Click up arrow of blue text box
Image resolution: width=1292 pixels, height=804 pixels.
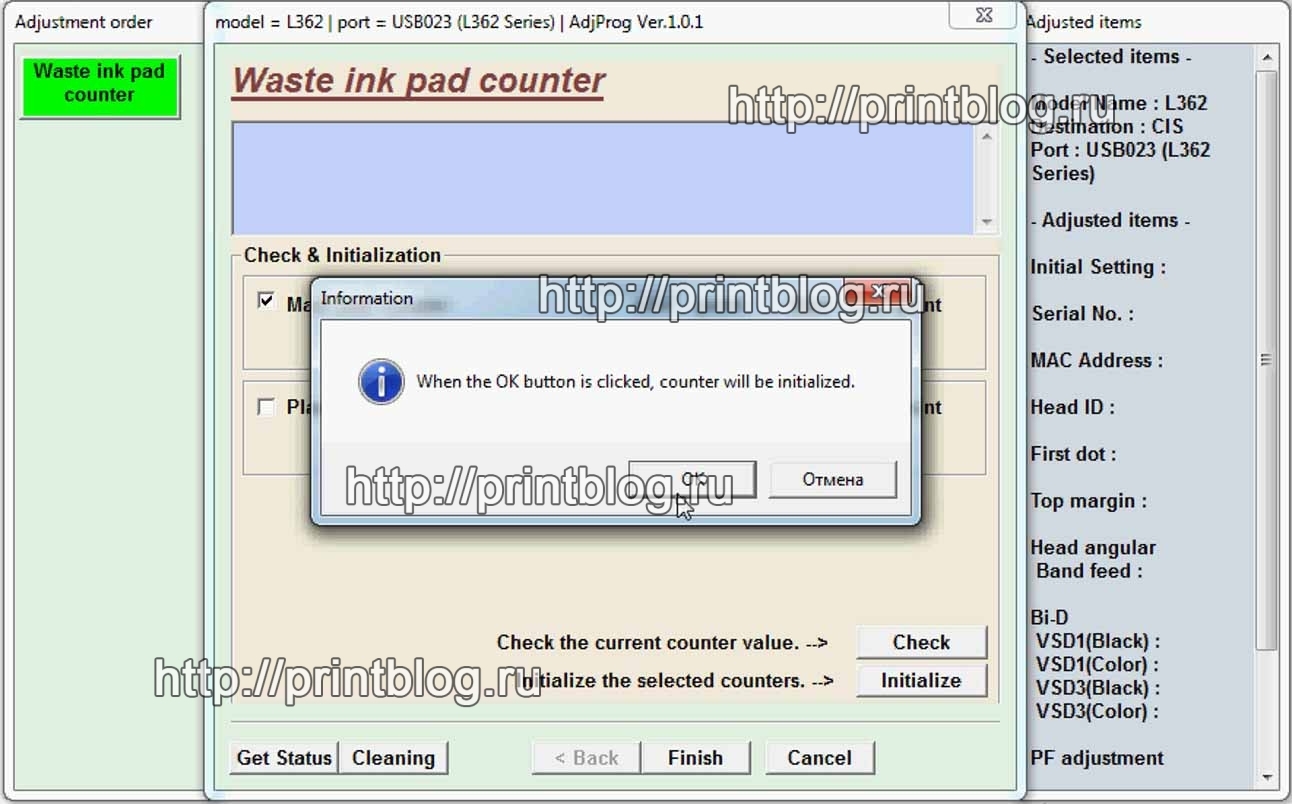coord(987,135)
